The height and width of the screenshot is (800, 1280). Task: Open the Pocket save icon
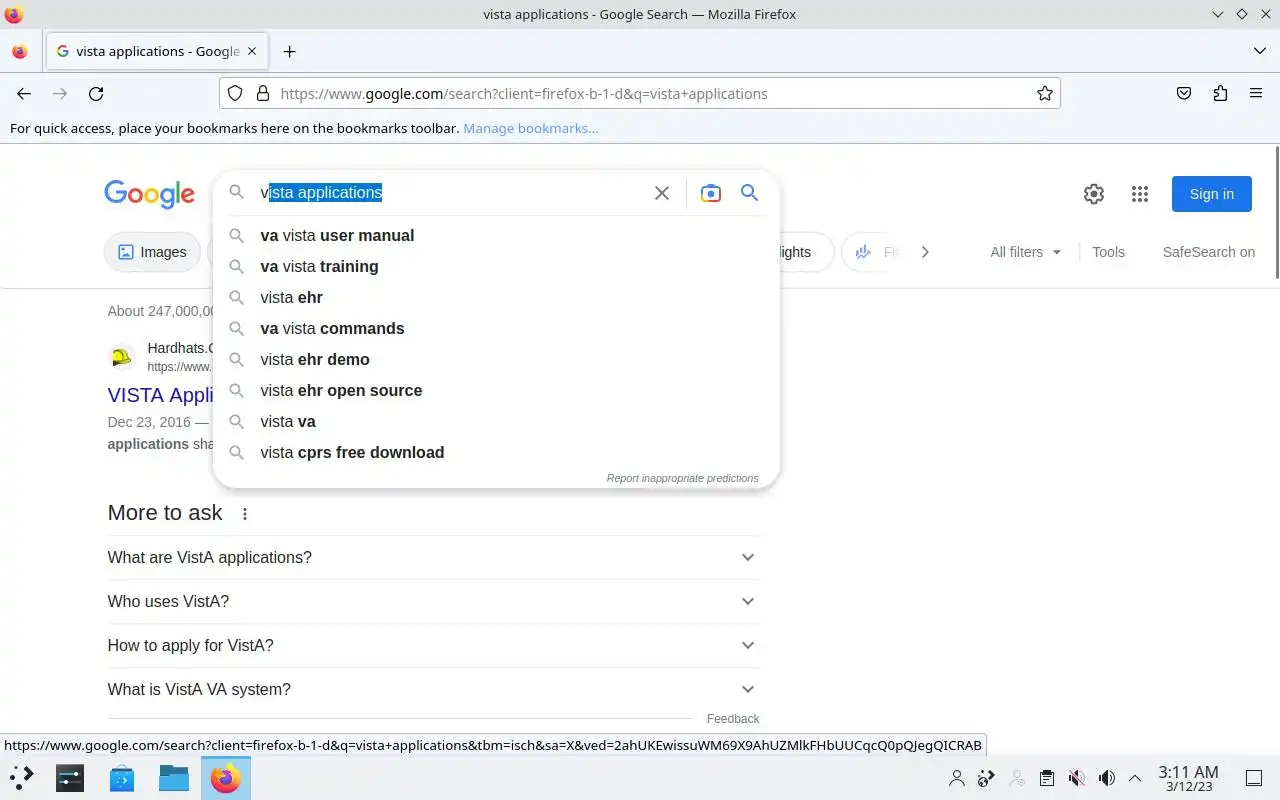1184,93
